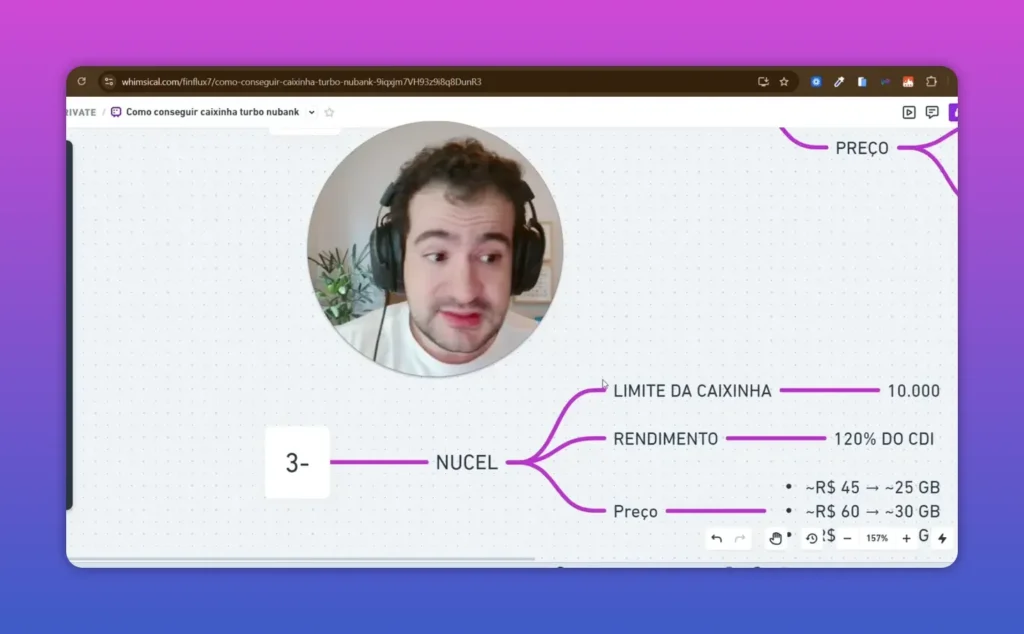Undo the last change

click(715, 537)
